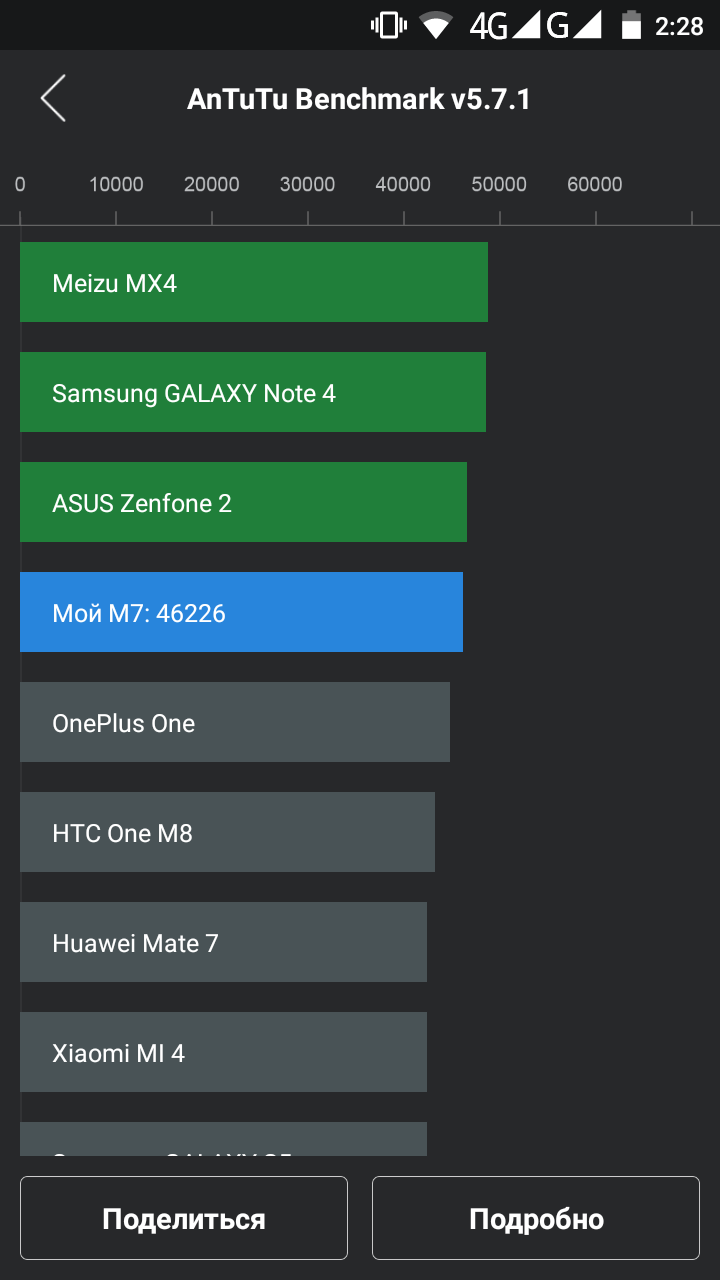Tap the 30000 axis scale label
720x1280 pixels.
pos(307,184)
